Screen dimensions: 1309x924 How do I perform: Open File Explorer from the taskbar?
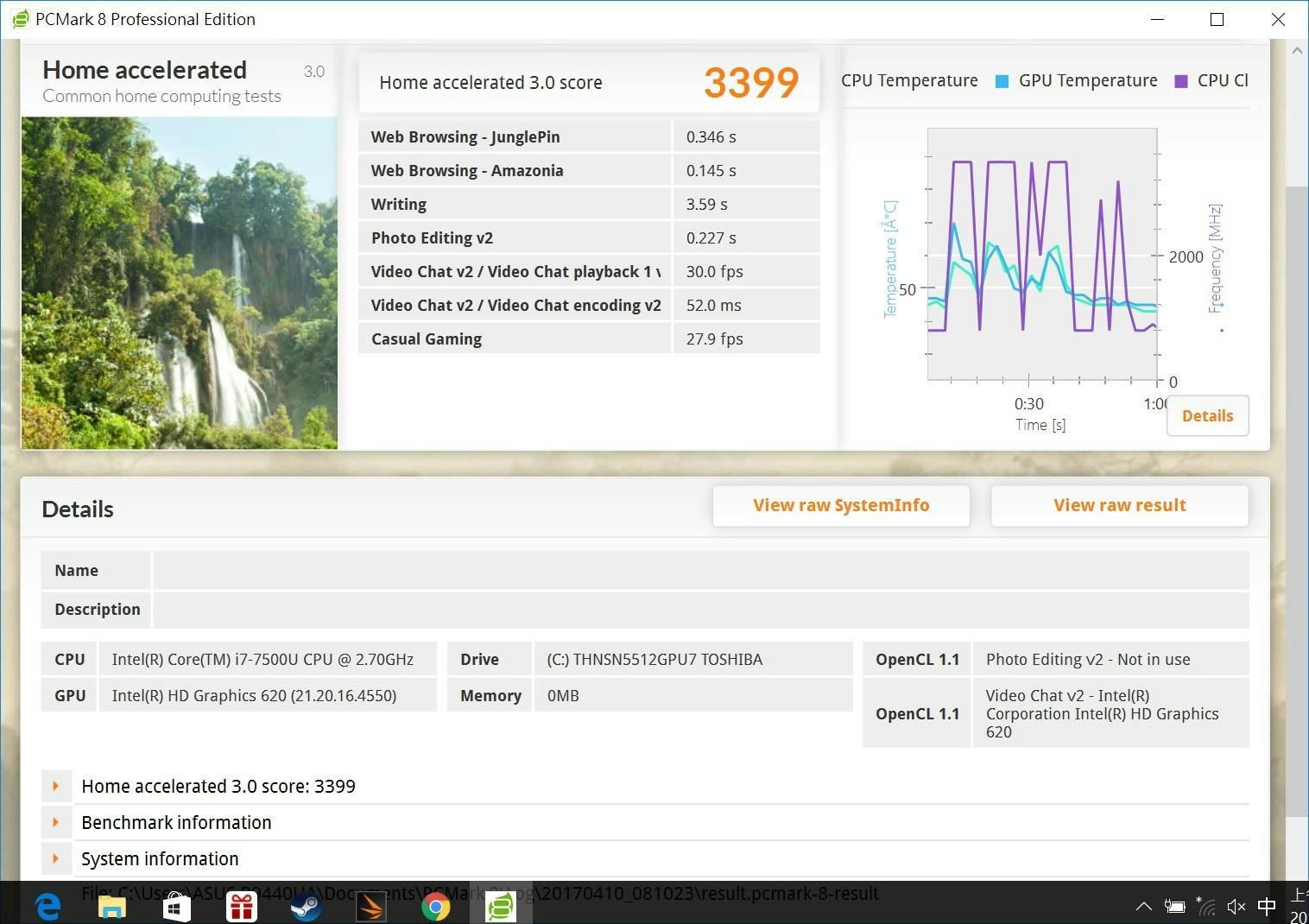112,906
